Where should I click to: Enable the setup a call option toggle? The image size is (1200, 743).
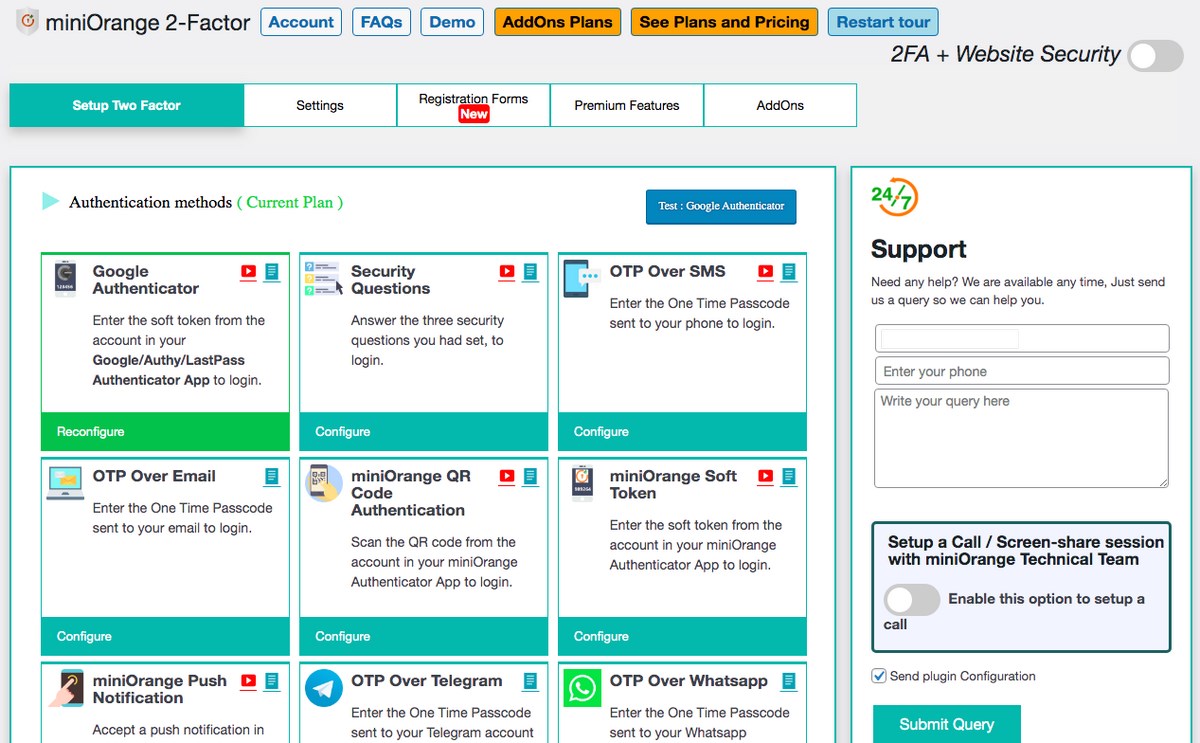[912, 600]
